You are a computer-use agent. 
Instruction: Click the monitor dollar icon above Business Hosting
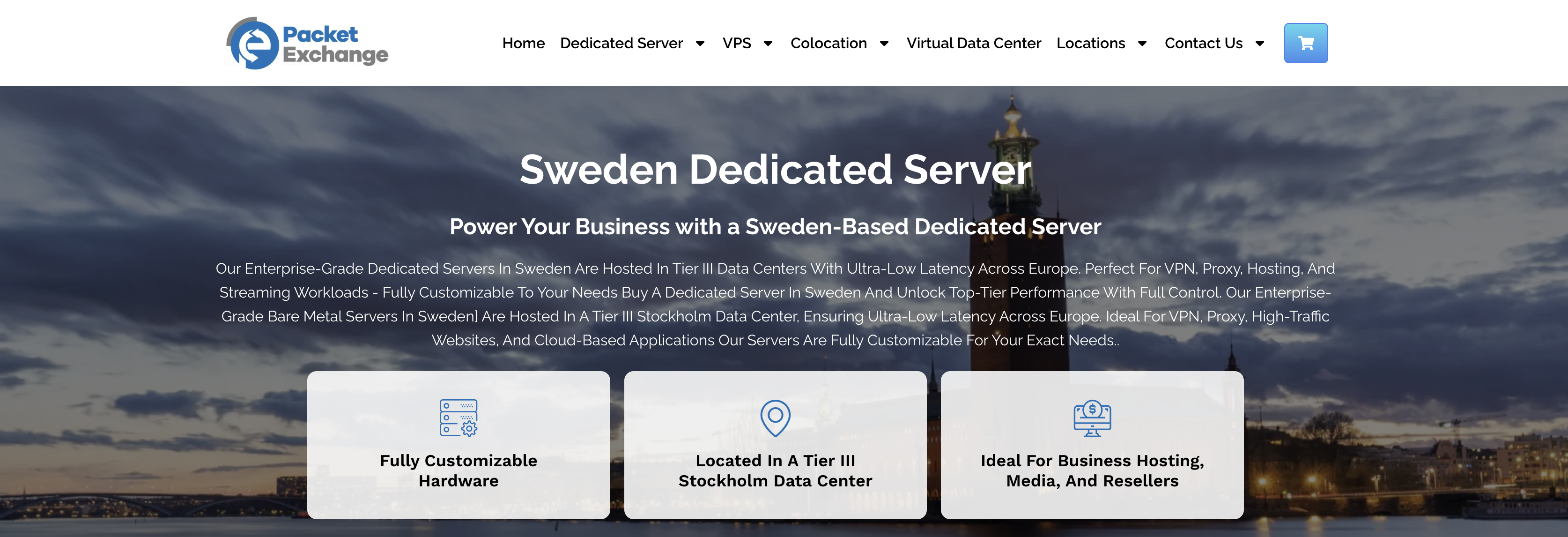click(x=1092, y=418)
